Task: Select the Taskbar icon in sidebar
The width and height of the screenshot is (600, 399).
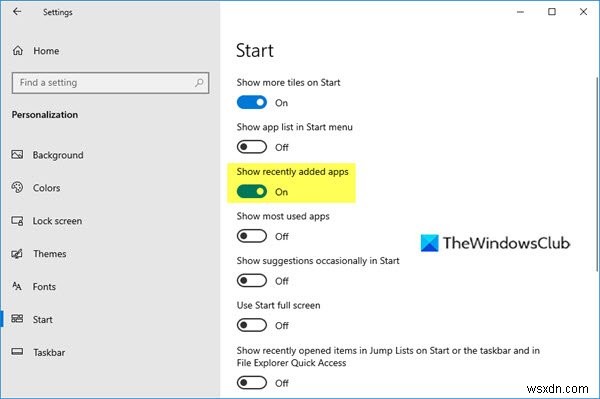Action: [17, 352]
